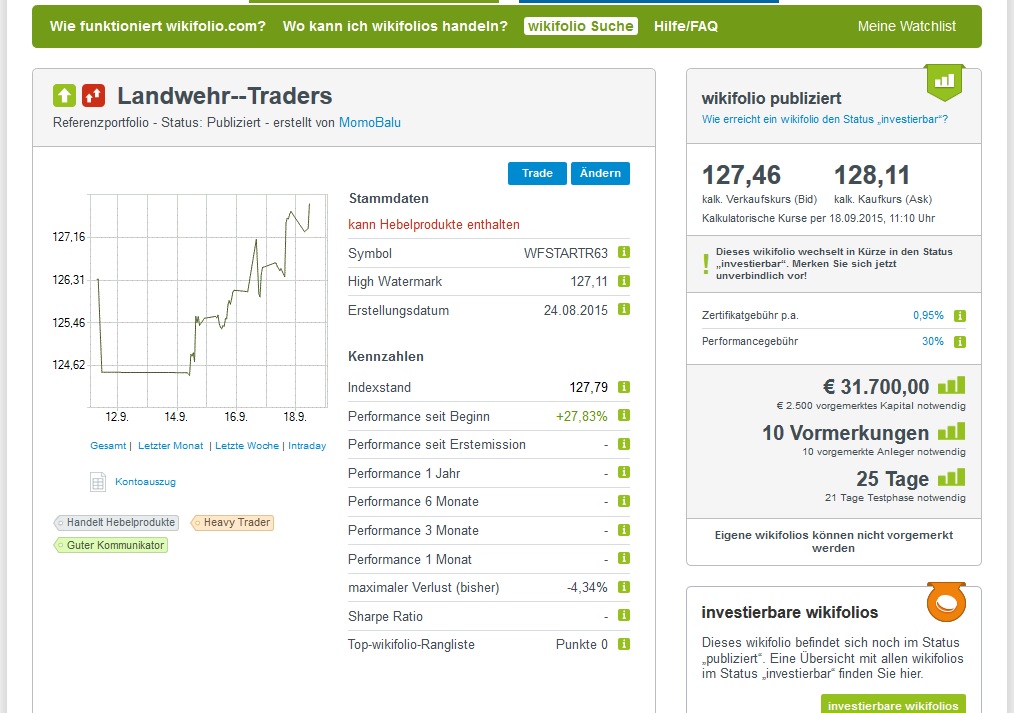Open info icon for Indexstand row
This screenshot has height=713, width=1014.
pyautogui.click(x=623, y=387)
